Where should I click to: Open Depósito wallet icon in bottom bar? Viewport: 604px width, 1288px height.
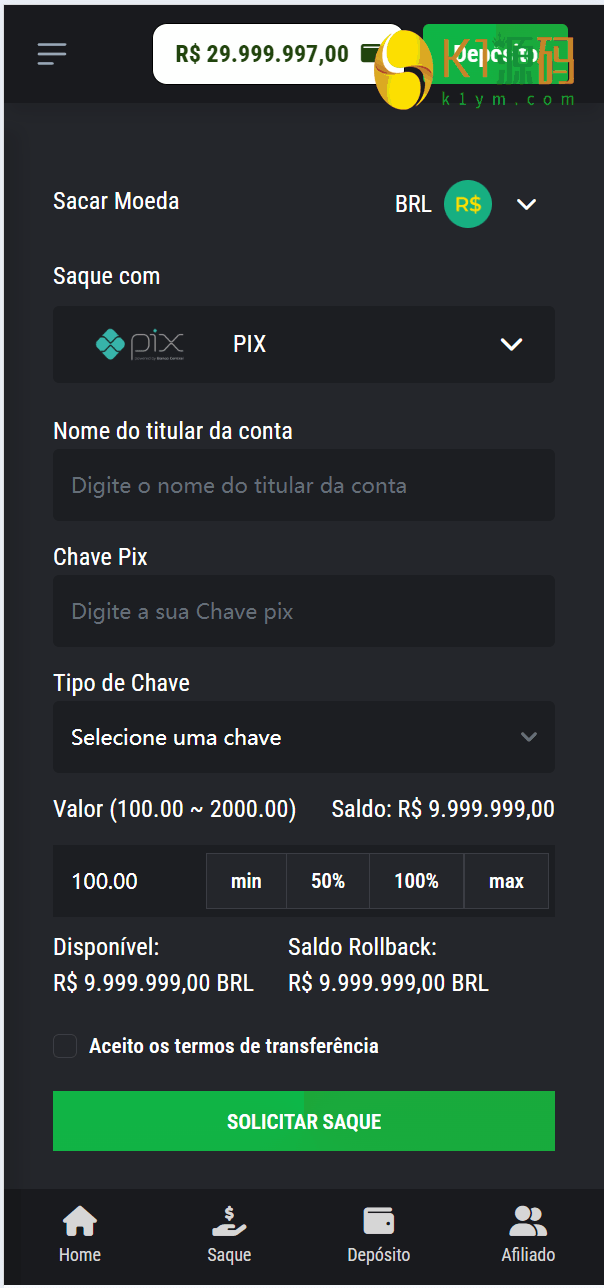[378, 1222]
